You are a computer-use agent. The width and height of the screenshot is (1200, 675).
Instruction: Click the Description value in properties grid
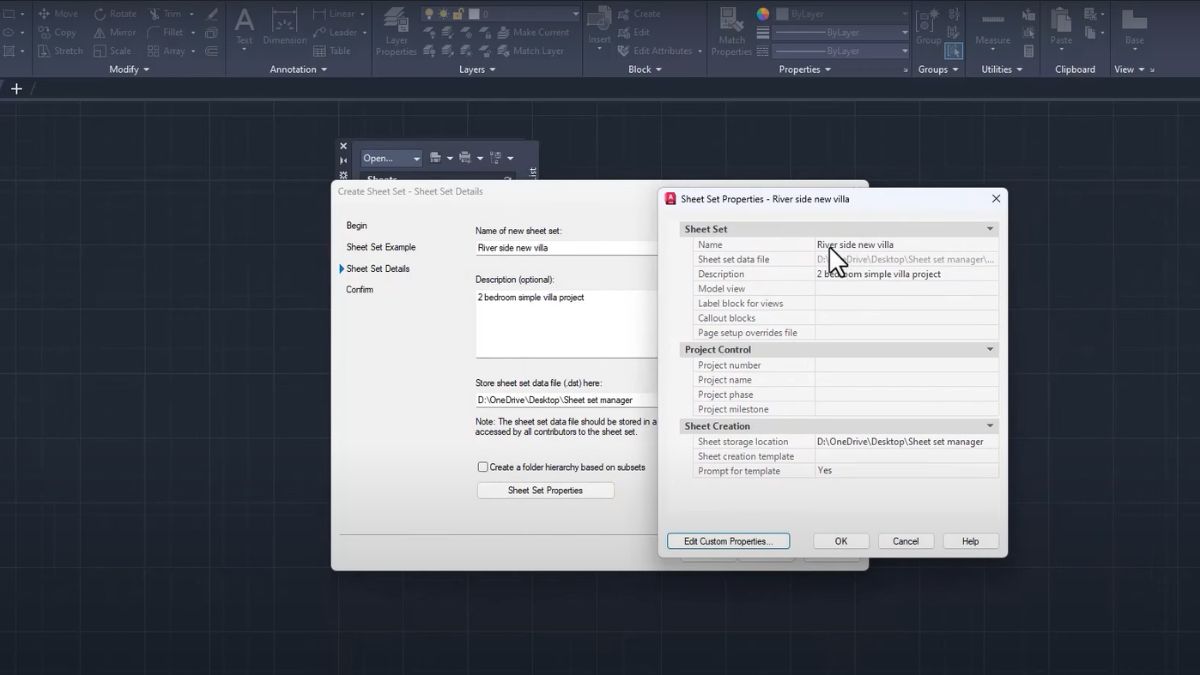click(907, 274)
